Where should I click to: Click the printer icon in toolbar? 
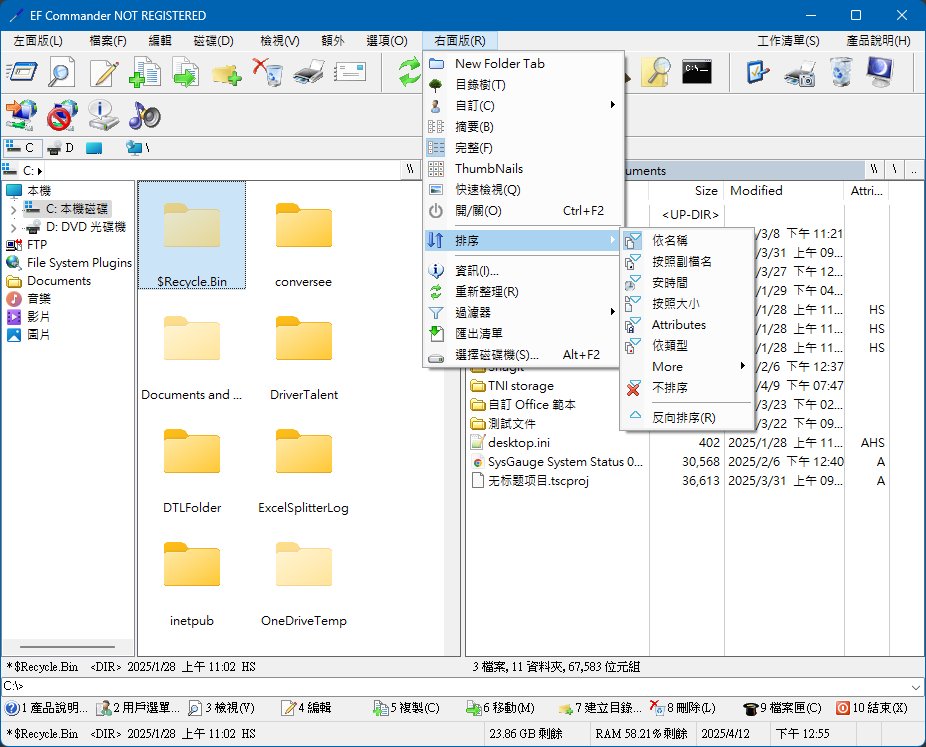[x=309, y=73]
